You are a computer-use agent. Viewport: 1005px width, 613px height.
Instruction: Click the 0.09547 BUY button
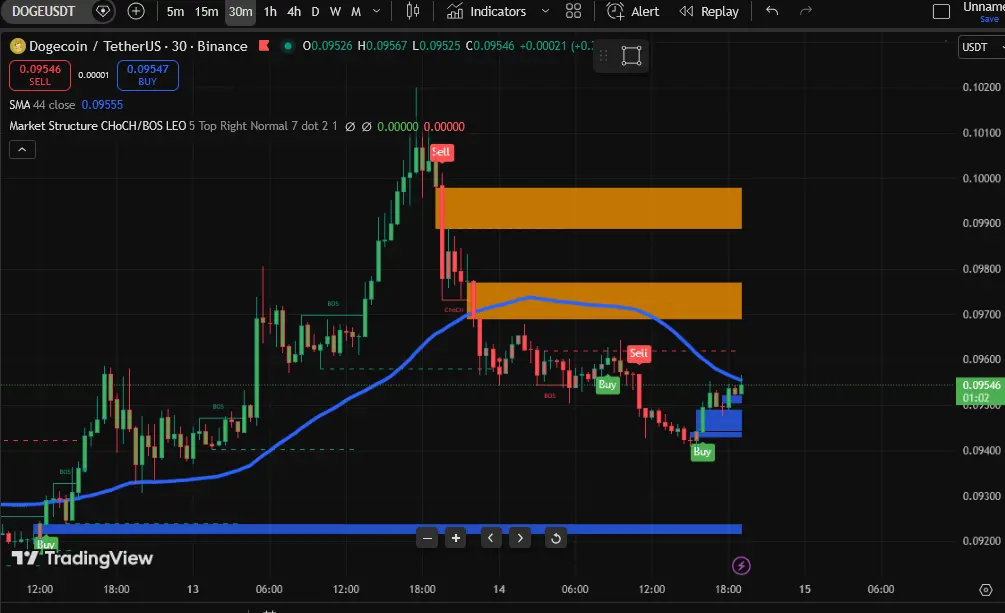click(147, 75)
